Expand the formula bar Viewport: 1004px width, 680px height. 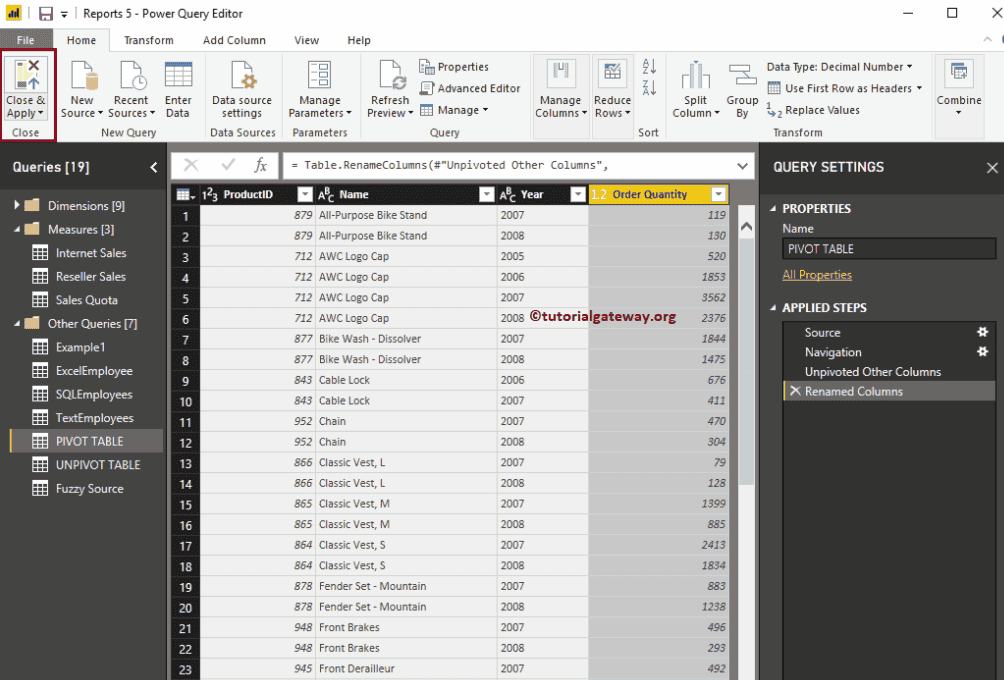[742, 166]
